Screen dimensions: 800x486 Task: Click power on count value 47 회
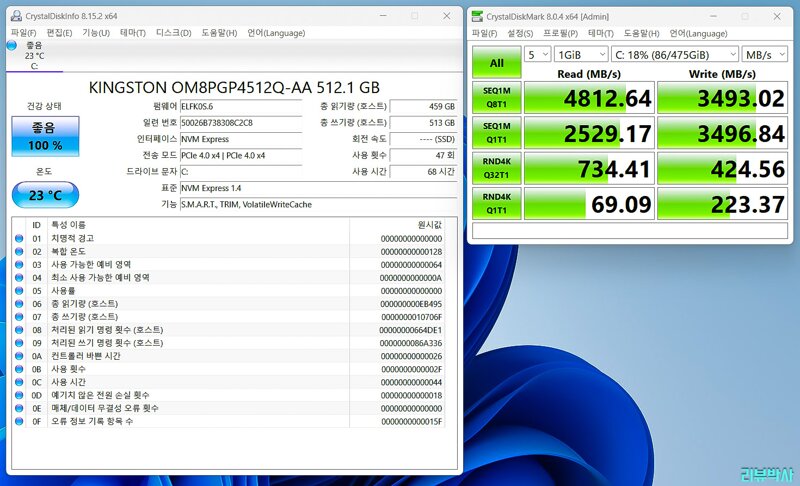click(423, 156)
